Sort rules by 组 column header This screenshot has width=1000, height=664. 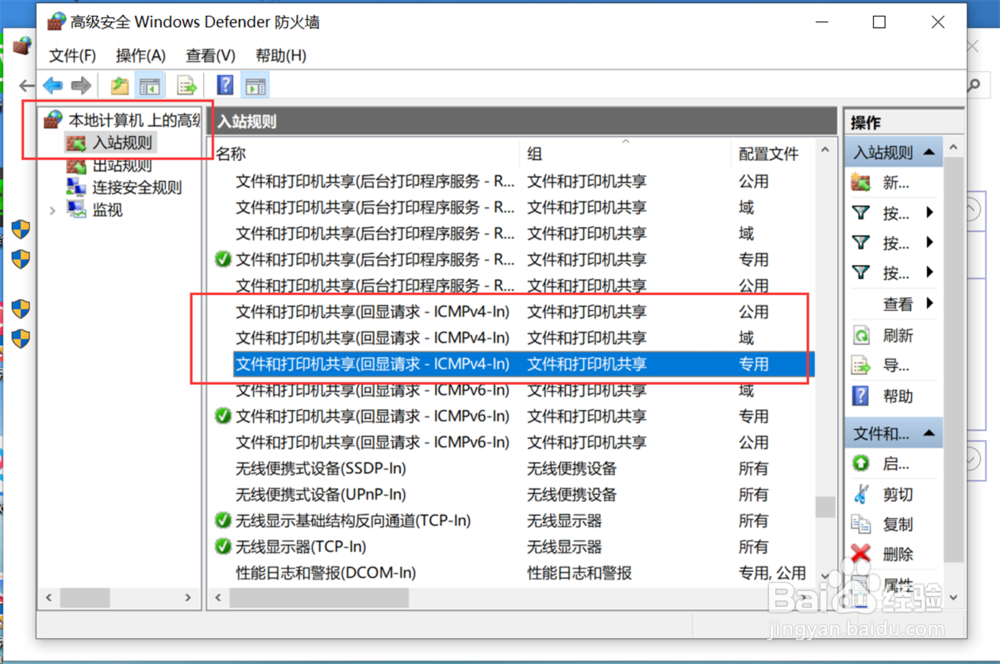tap(625, 154)
